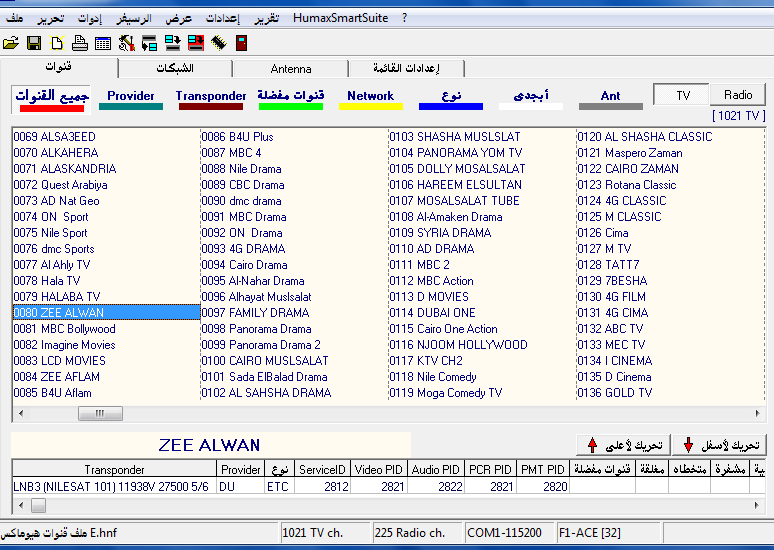Select the جميع القنوات filter button

tap(51, 99)
